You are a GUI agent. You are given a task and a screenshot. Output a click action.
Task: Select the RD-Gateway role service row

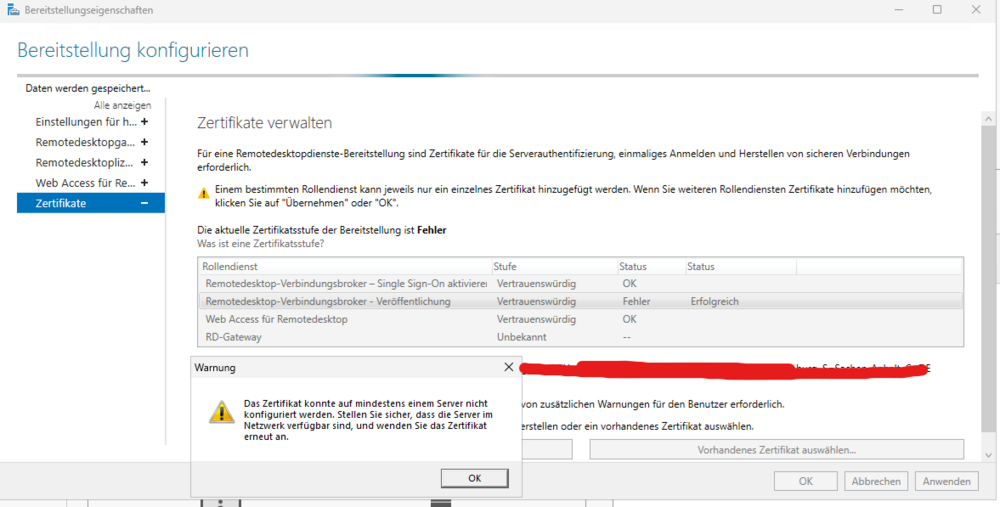coord(233,337)
